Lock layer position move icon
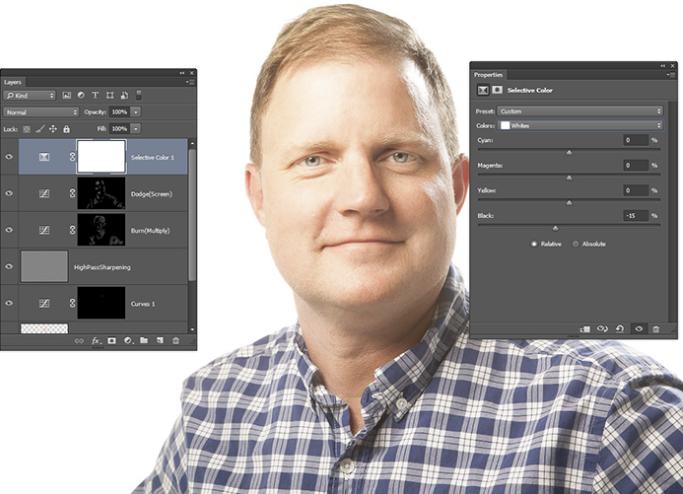Viewport: 683px width, 494px height. [53, 129]
